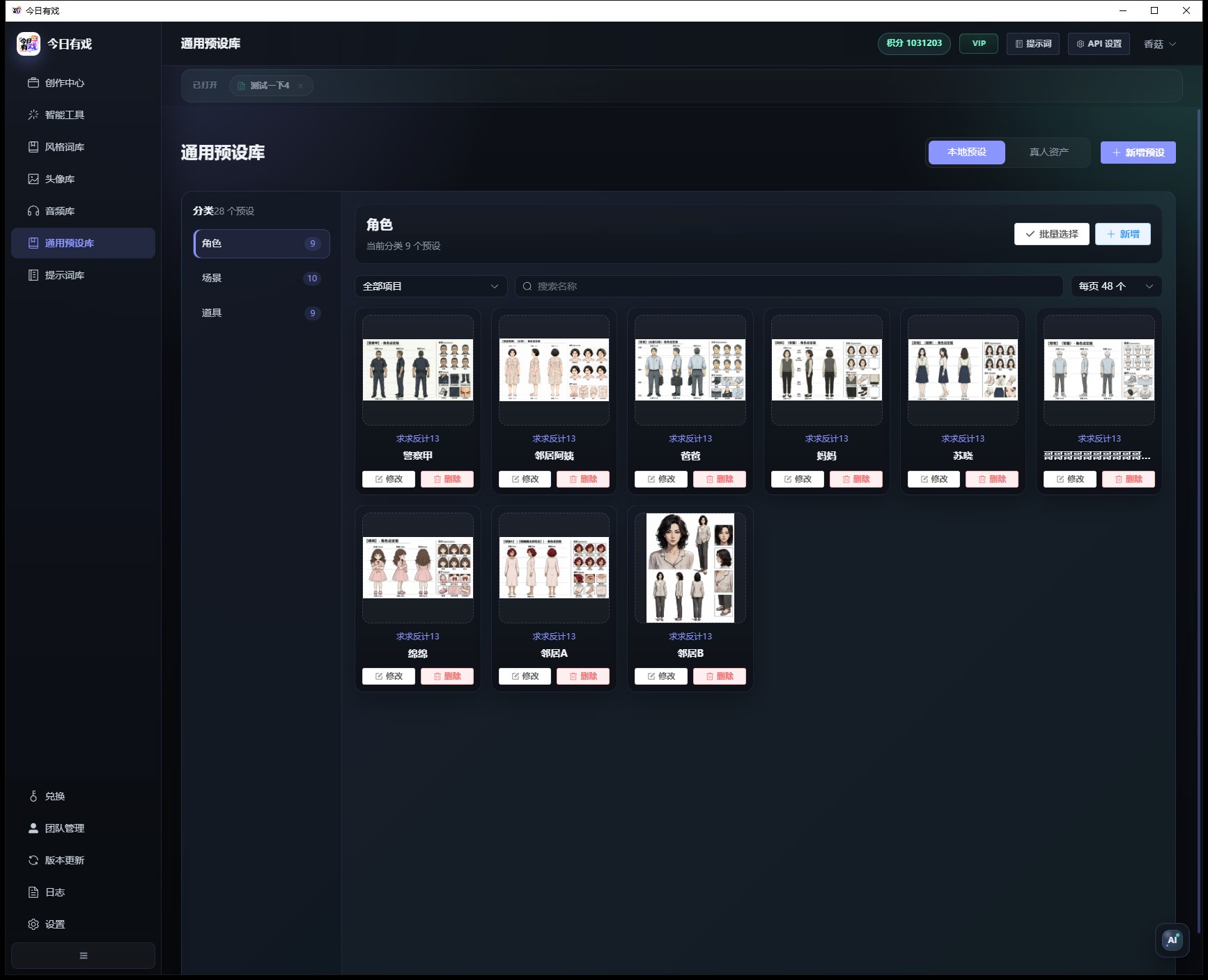This screenshot has width=1208, height=980.
Task: Click the 提示词 button in top bar
Action: pyautogui.click(x=1033, y=44)
